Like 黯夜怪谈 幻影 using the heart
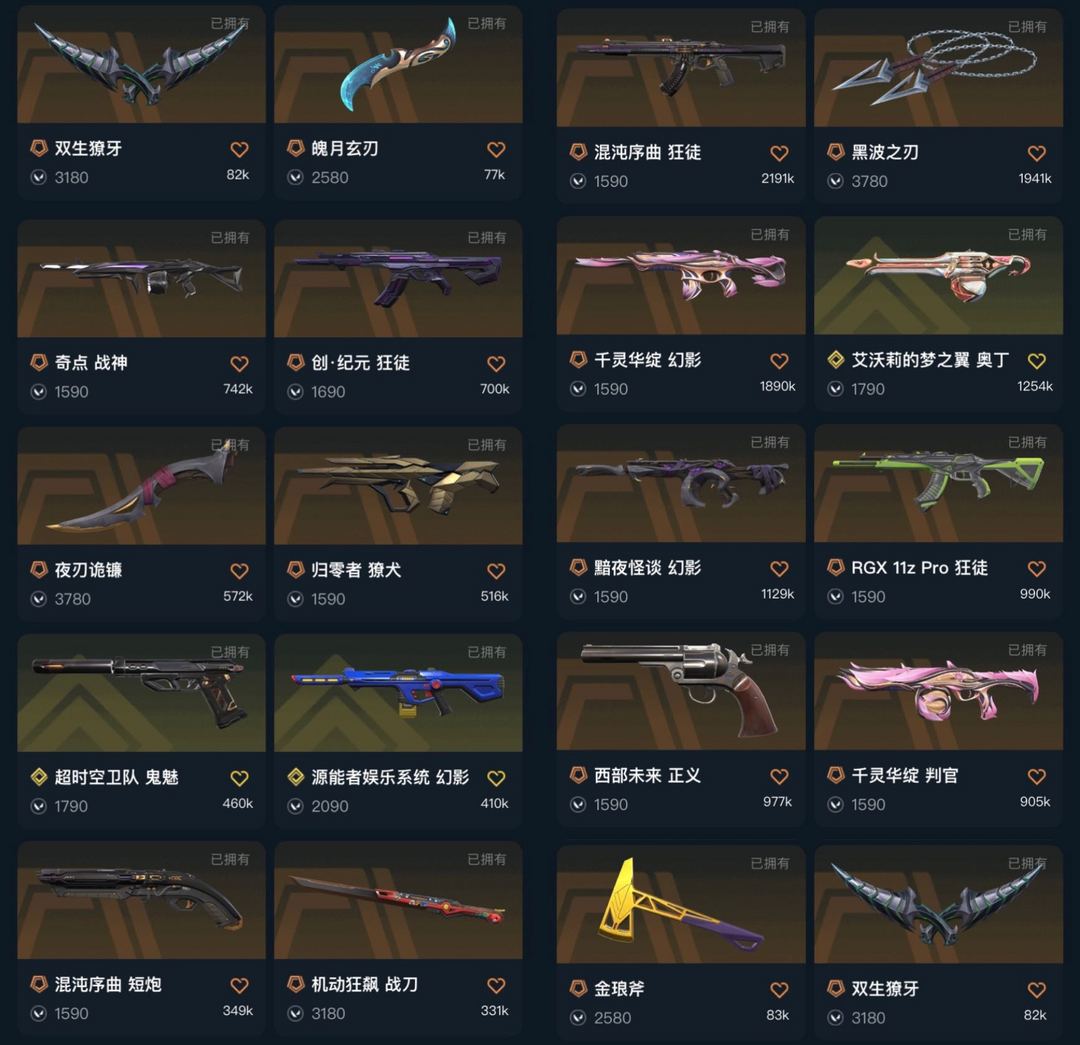Screen dimensions: 1080x1045 [779, 568]
